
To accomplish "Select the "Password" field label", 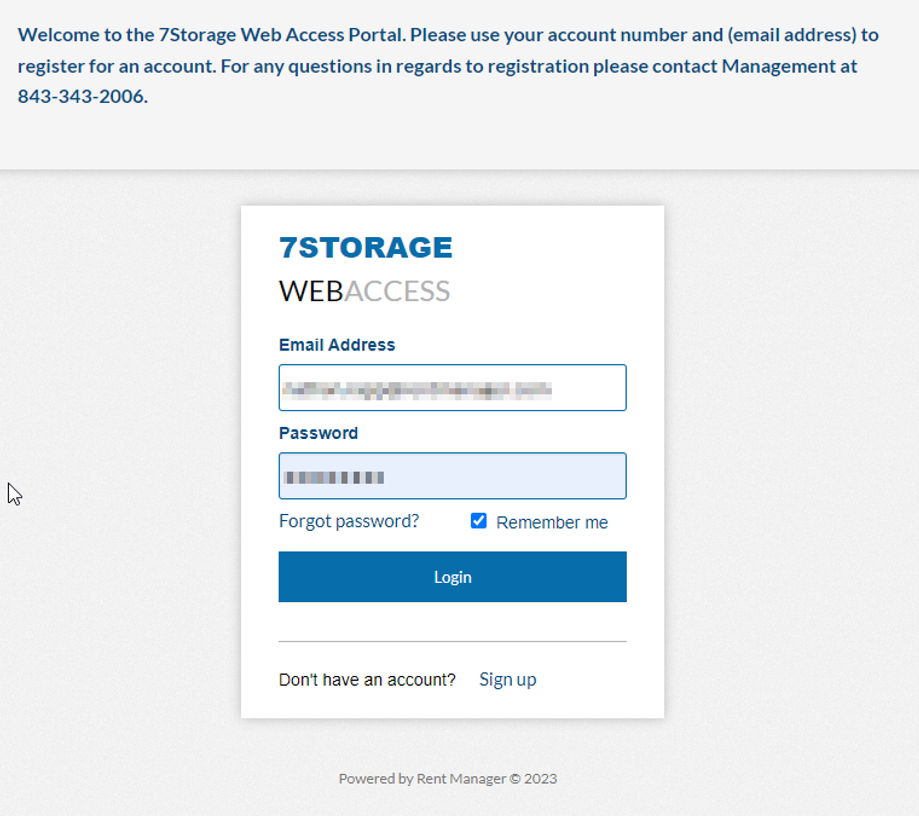I will pos(318,433).
